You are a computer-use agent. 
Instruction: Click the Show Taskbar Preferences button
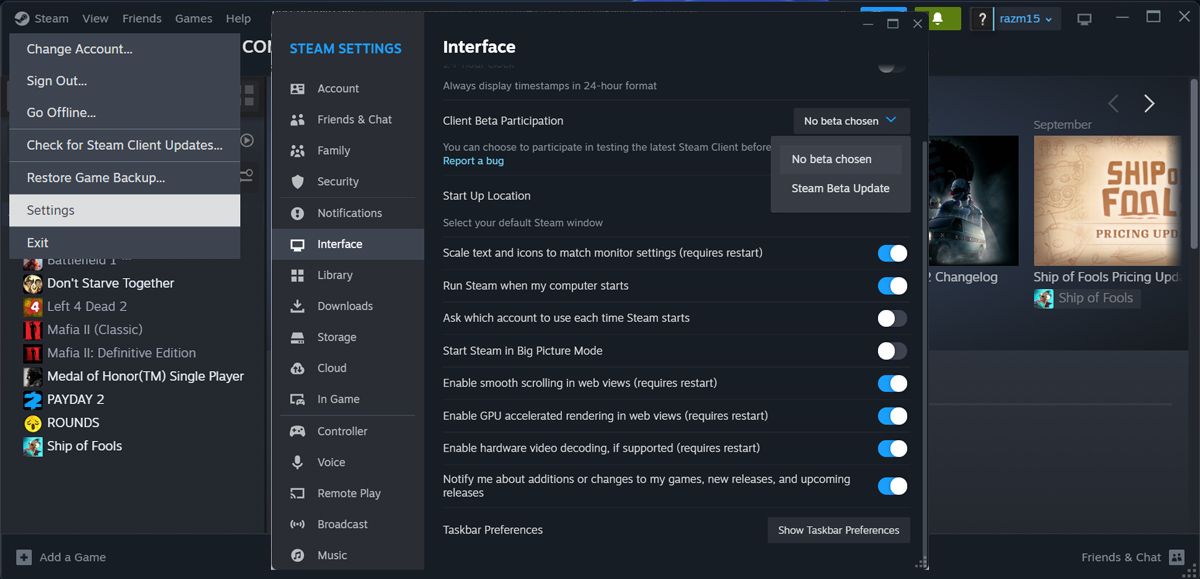[x=838, y=530]
